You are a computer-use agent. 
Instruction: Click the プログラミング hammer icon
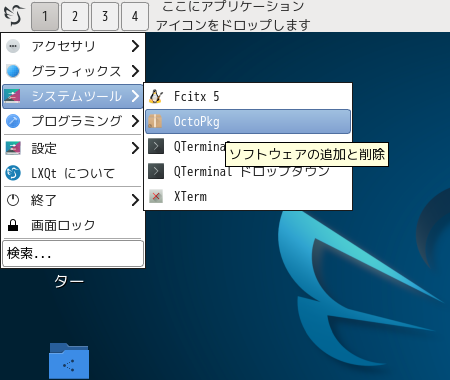pyautogui.click(x=13, y=121)
